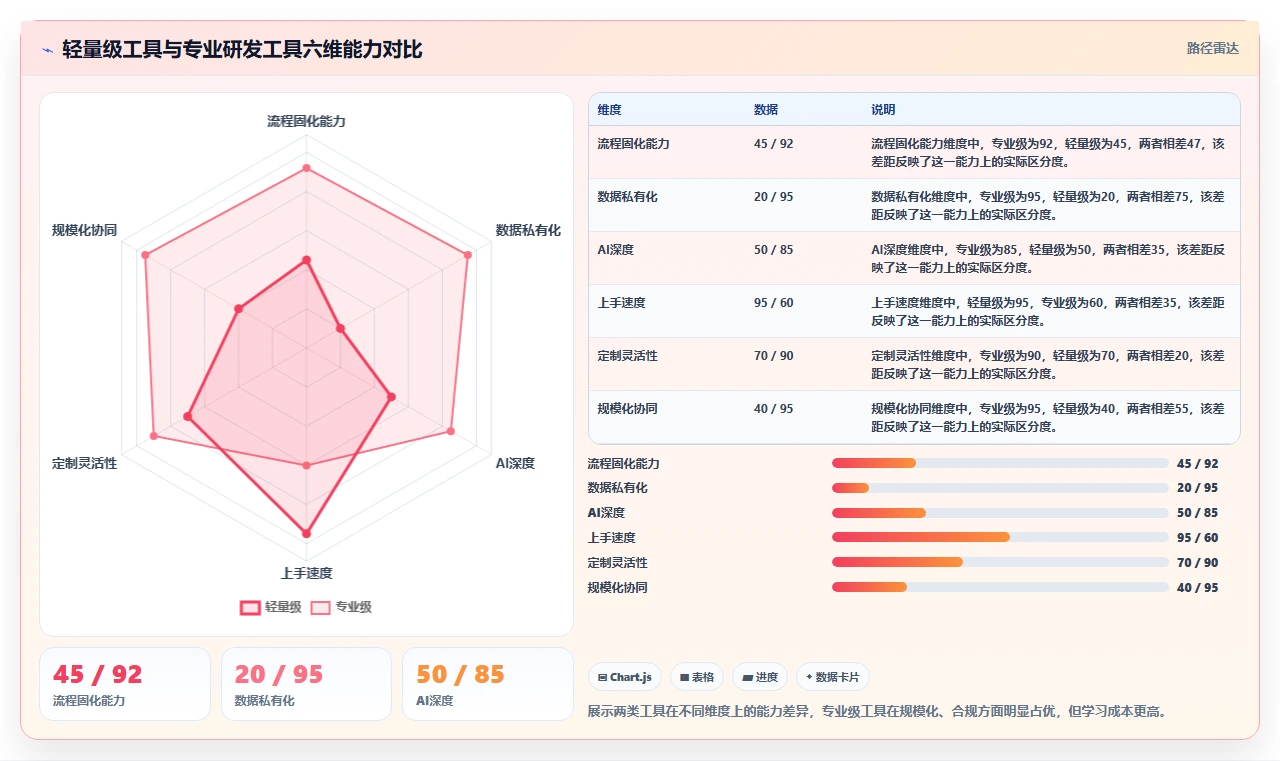
Task: Click the 轻量级 data point on AI深度 axis
Action: click(391, 397)
